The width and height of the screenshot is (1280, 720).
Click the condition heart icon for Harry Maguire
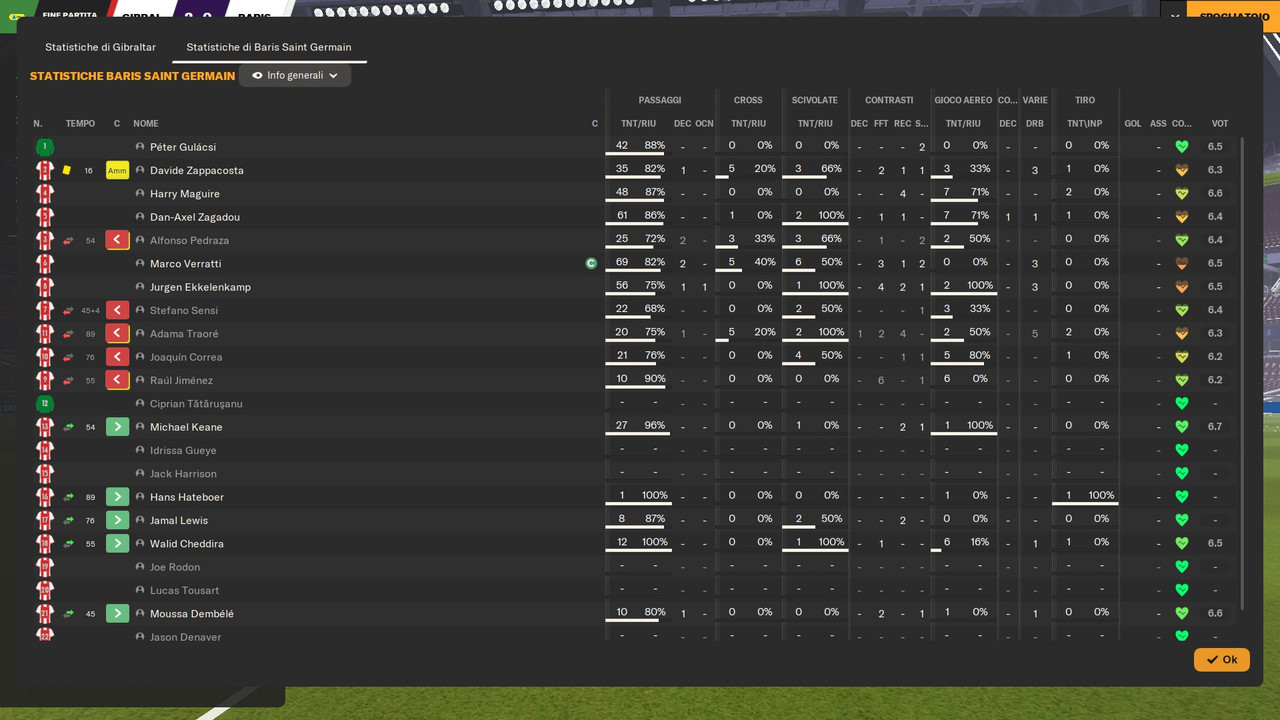tap(1182, 194)
